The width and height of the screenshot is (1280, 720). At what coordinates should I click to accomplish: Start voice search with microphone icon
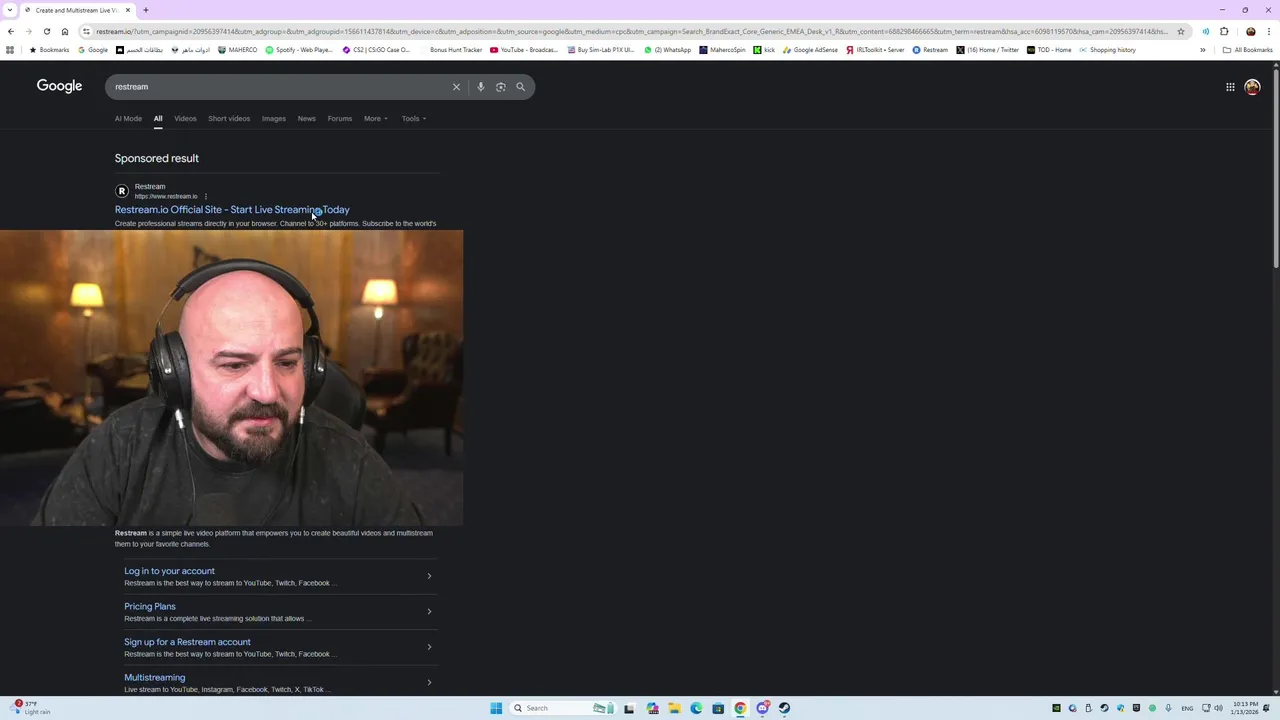(x=480, y=87)
